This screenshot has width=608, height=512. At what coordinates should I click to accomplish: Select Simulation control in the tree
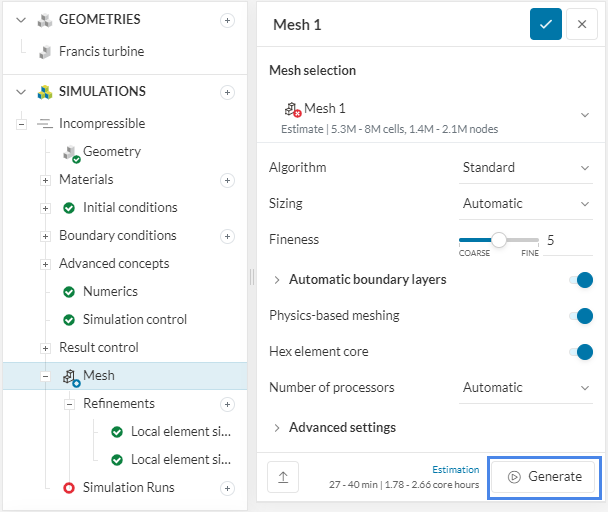point(135,320)
